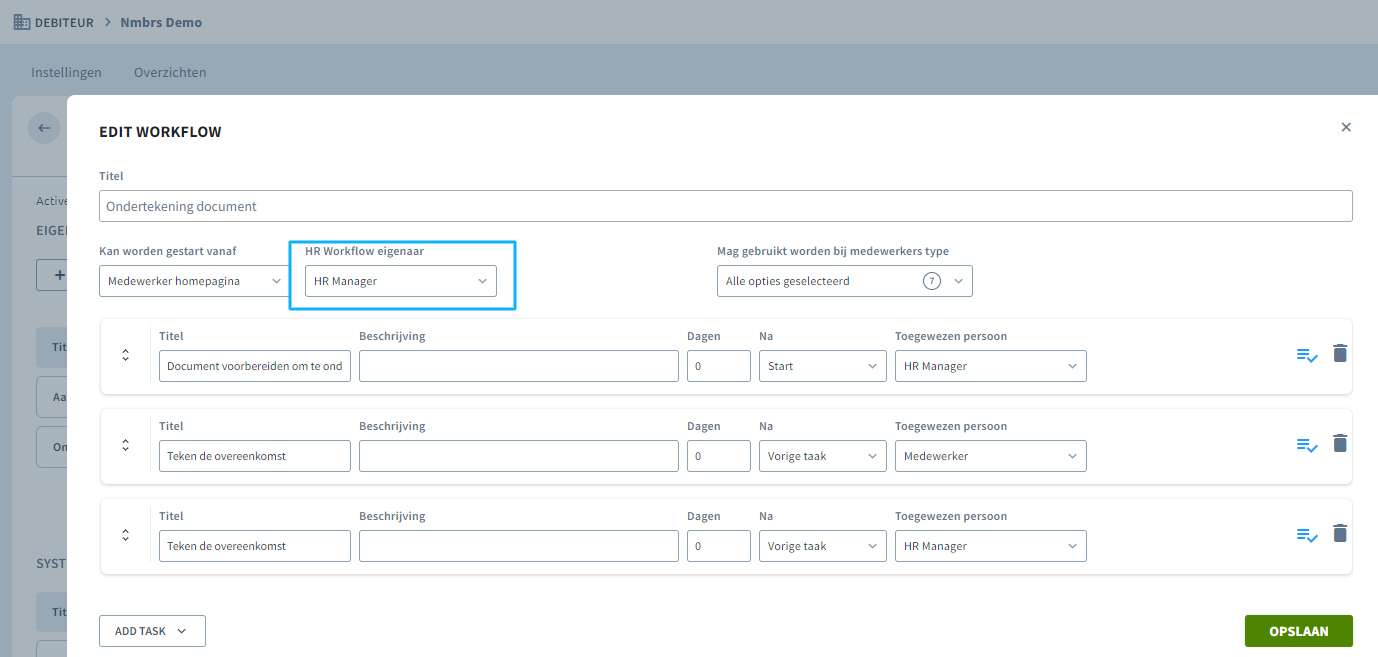
Task: Delete the last task row
Action: [x=1340, y=533]
